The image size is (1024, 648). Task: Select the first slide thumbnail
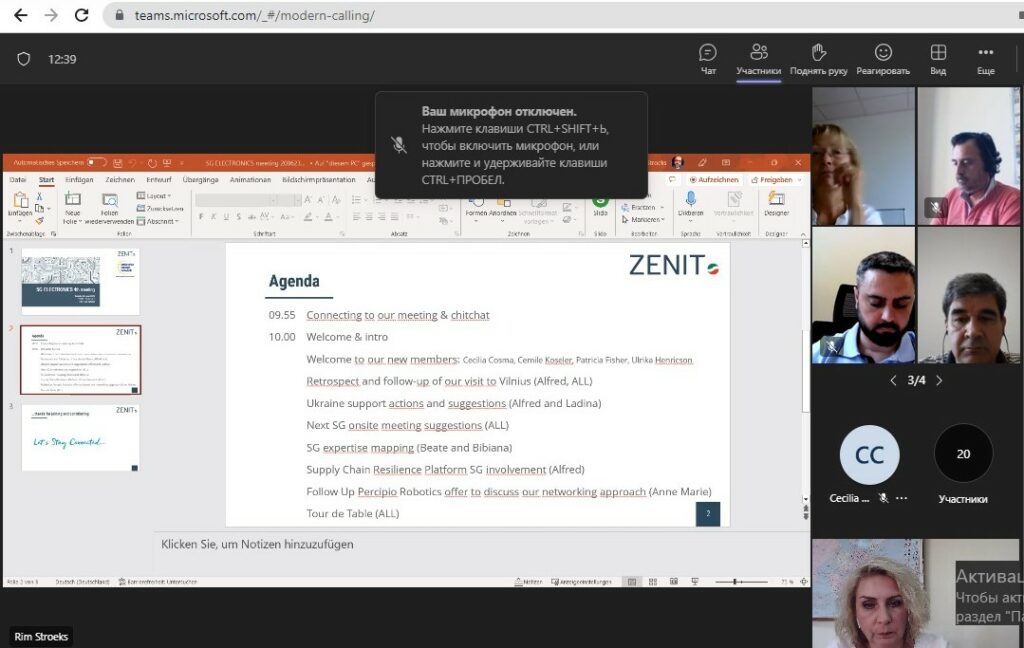click(x=80, y=281)
